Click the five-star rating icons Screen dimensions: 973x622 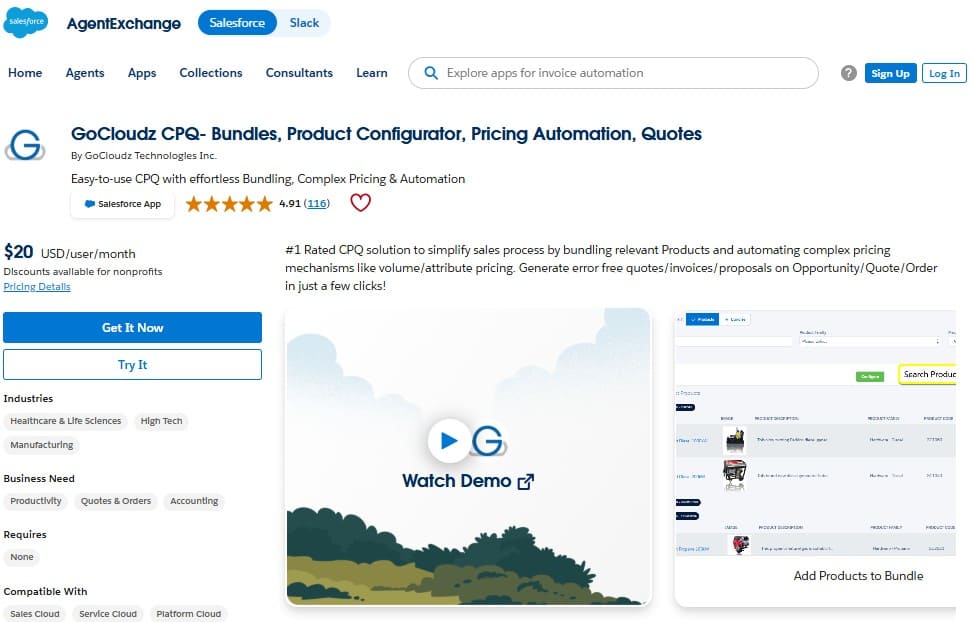point(229,204)
